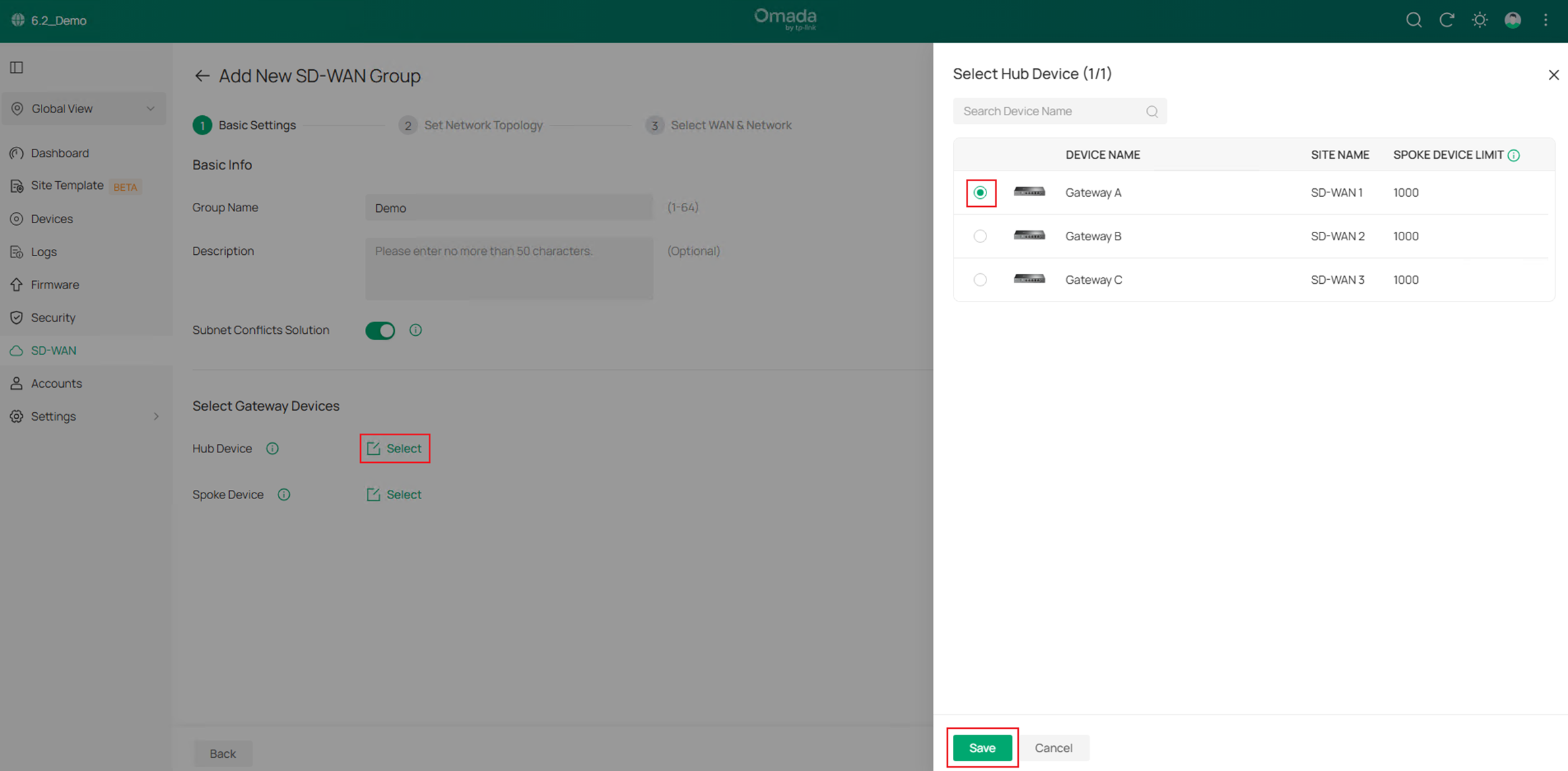Expand the Settings sidebar menu
Viewport: 1568px width, 771px height.
[54, 416]
